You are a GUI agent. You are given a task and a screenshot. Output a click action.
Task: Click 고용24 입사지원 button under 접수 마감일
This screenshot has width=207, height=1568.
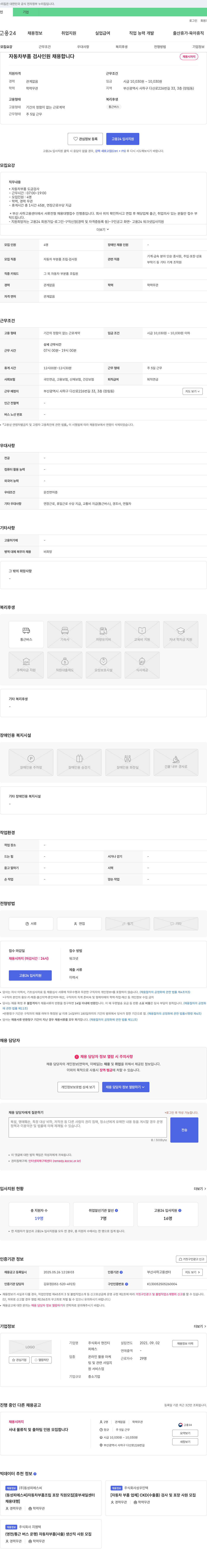pos(30,975)
